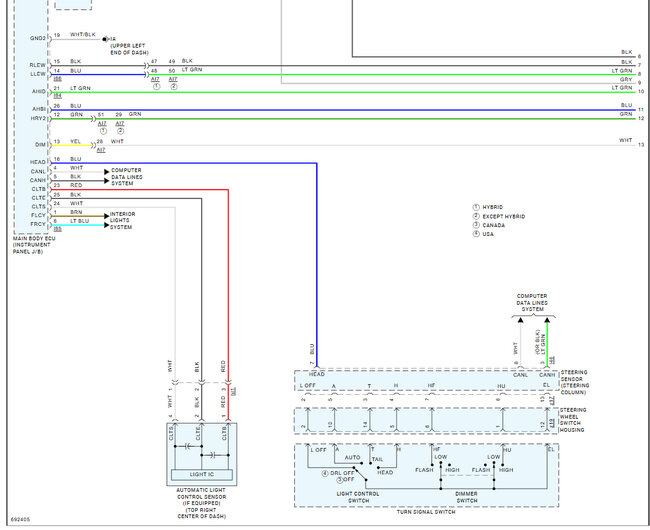The height and width of the screenshot is (530, 650).
Task: Click the DIM pin label on ECU
Action: point(41,145)
